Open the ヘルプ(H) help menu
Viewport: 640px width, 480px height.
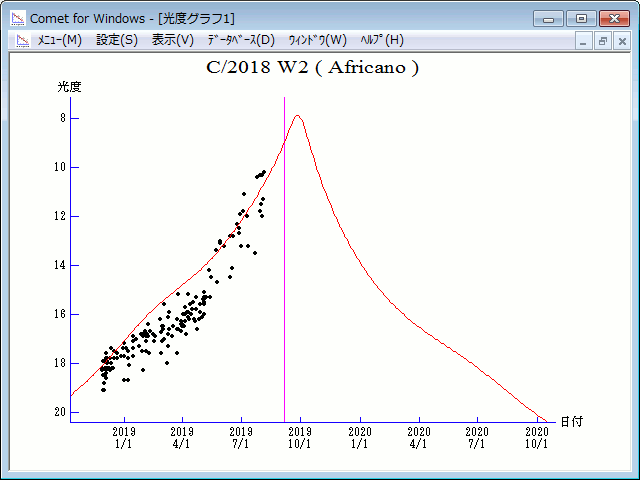pyautogui.click(x=382, y=40)
